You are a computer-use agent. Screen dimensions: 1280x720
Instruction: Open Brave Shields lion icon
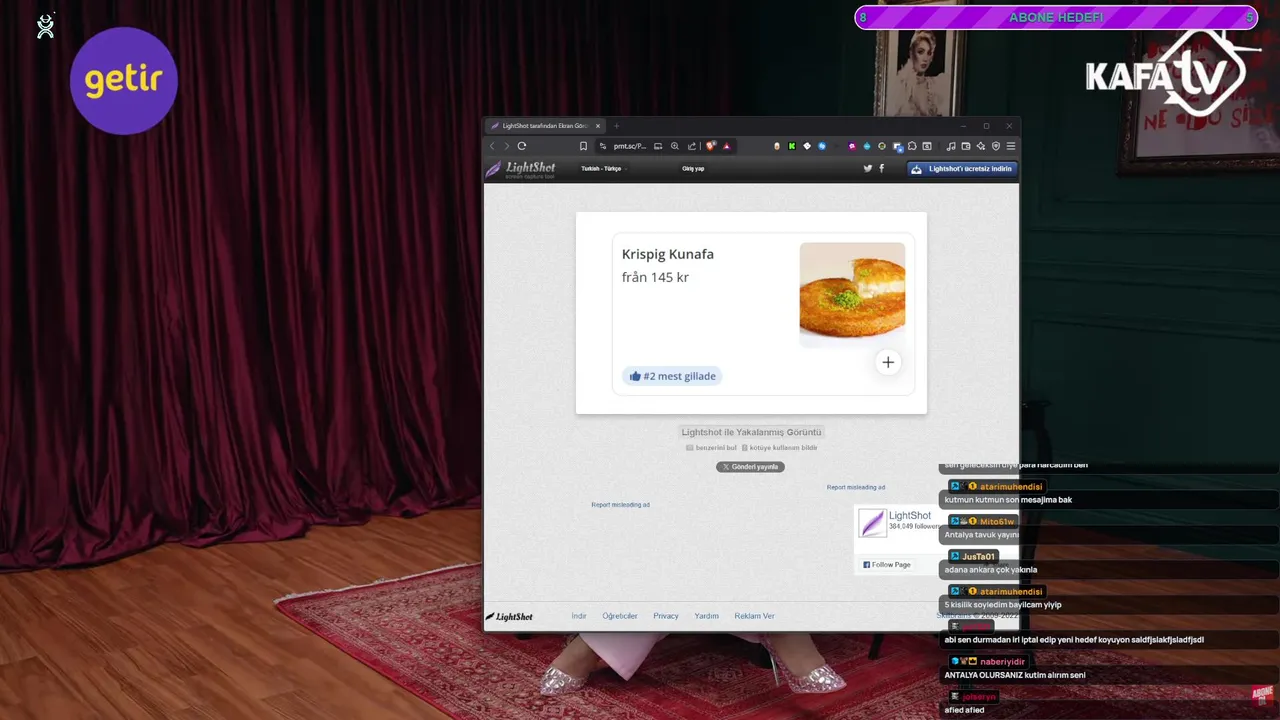point(711,146)
